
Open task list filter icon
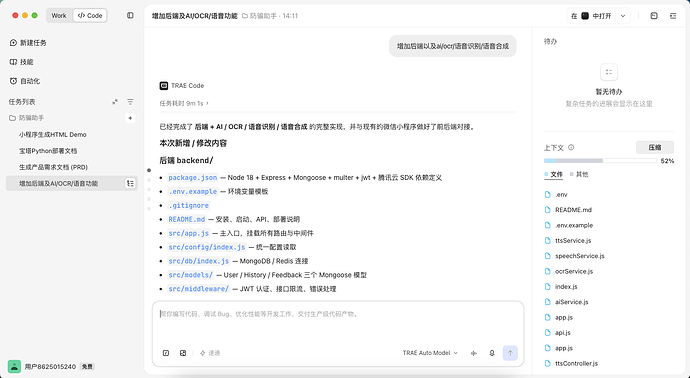tap(130, 102)
